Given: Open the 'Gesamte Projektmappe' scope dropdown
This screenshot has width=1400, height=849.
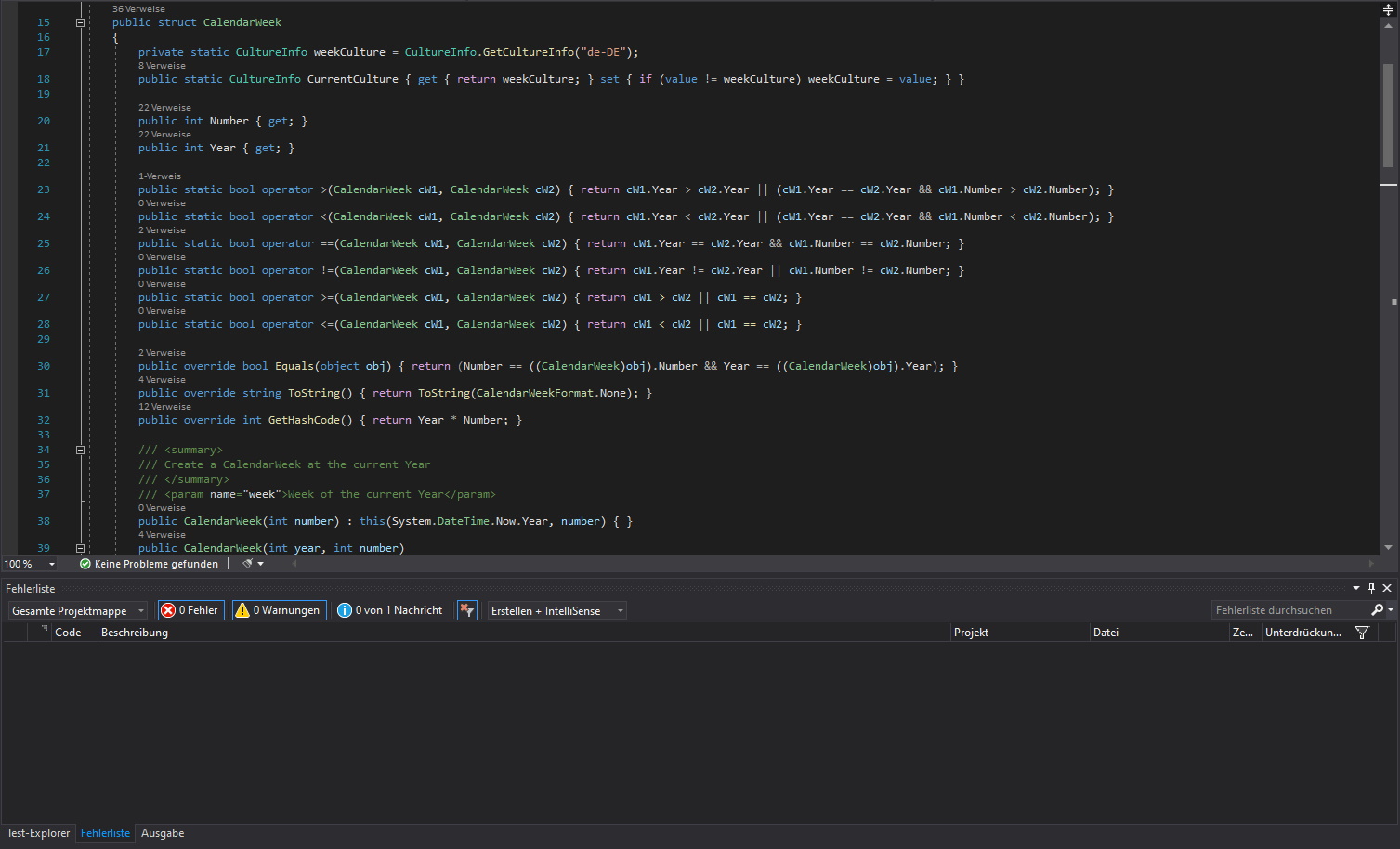Looking at the screenshot, I should pos(78,610).
